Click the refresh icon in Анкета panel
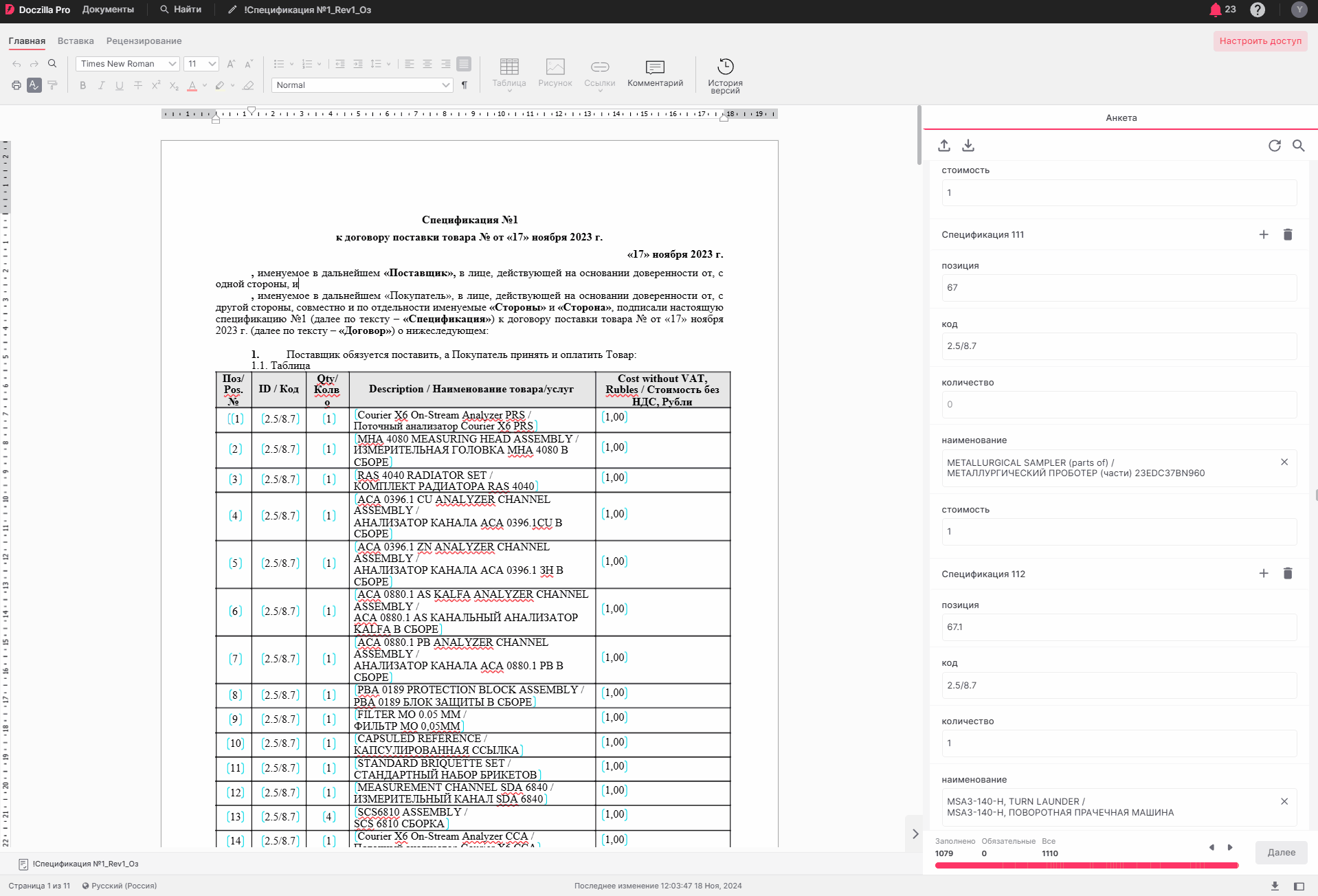The image size is (1318, 896). coord(1275,146)
